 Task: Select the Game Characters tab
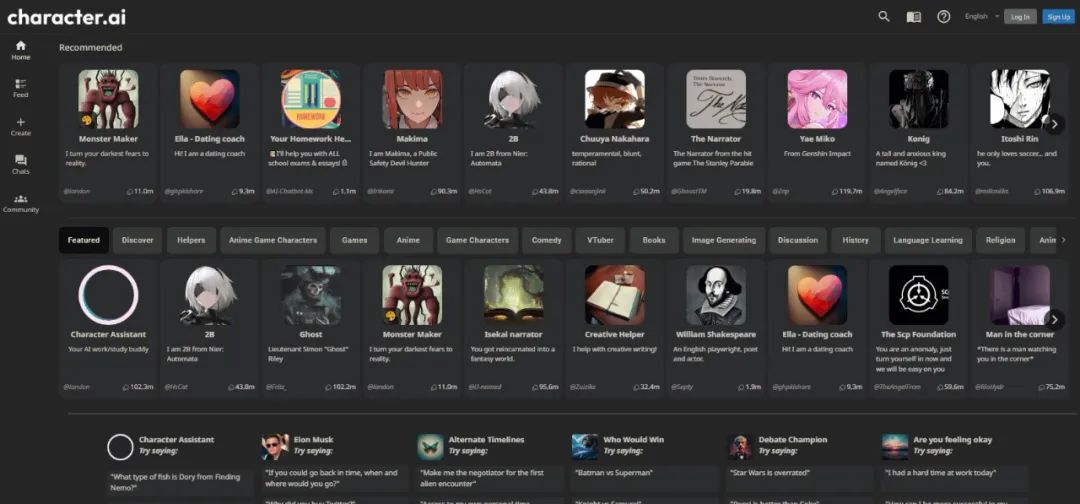477,240
